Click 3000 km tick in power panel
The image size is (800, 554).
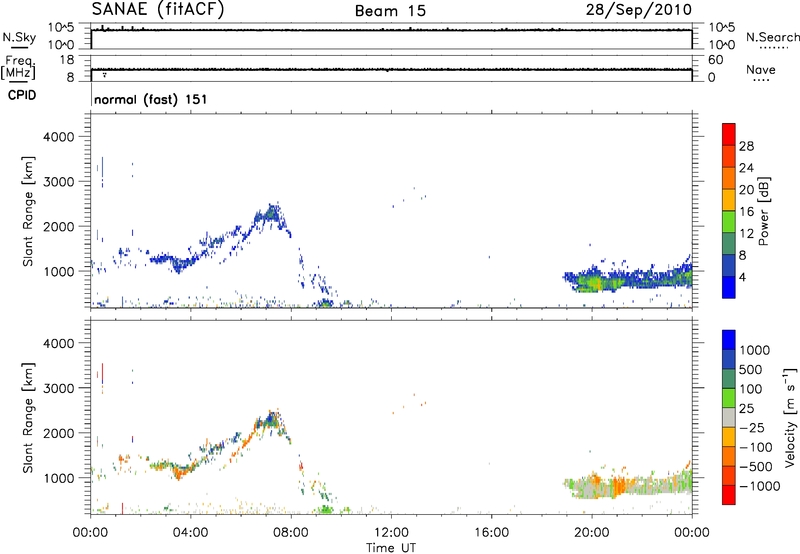(59, 182)
